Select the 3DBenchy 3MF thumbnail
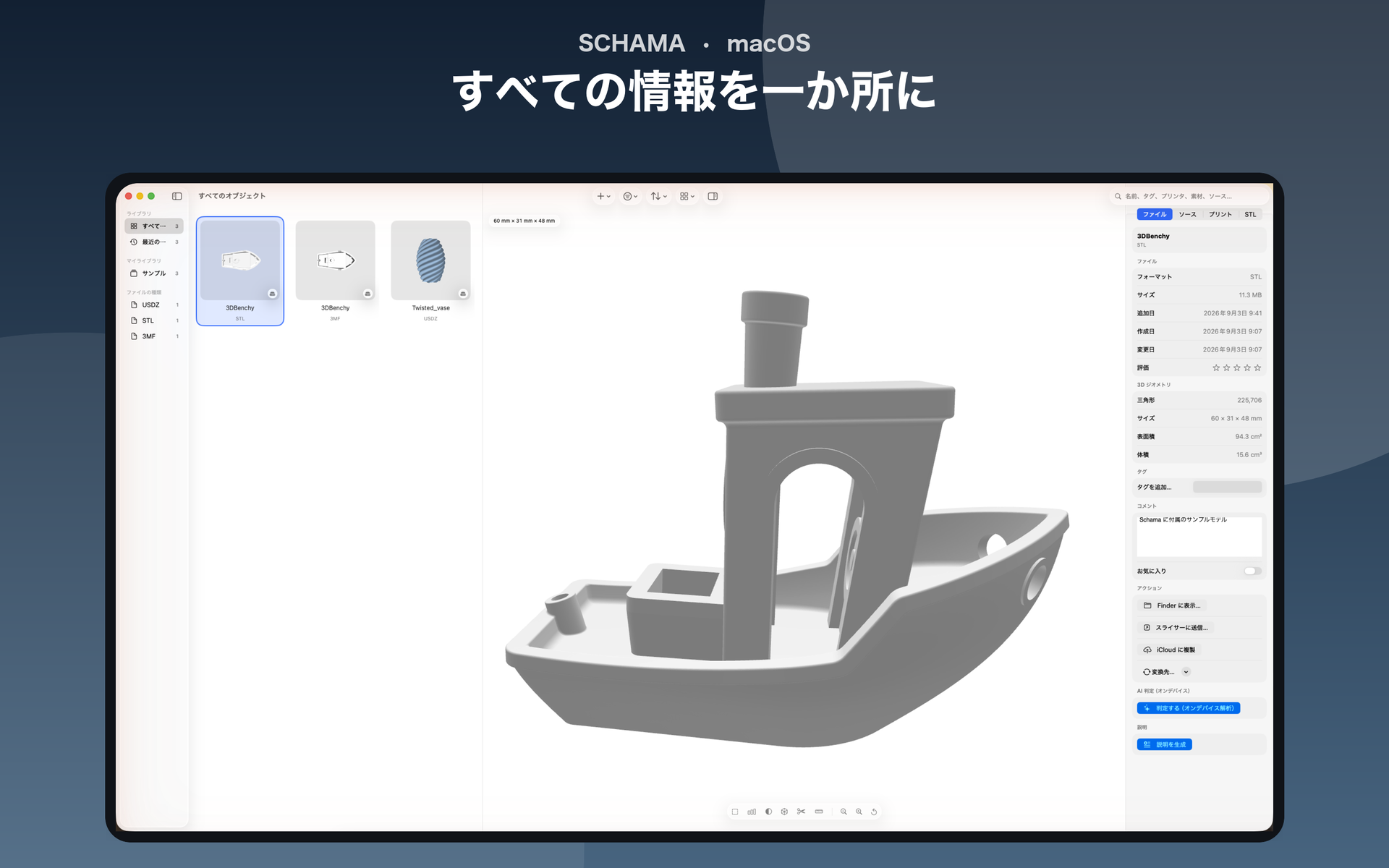The height and width of the screenshot is (868, 1389). coord(335,260)
